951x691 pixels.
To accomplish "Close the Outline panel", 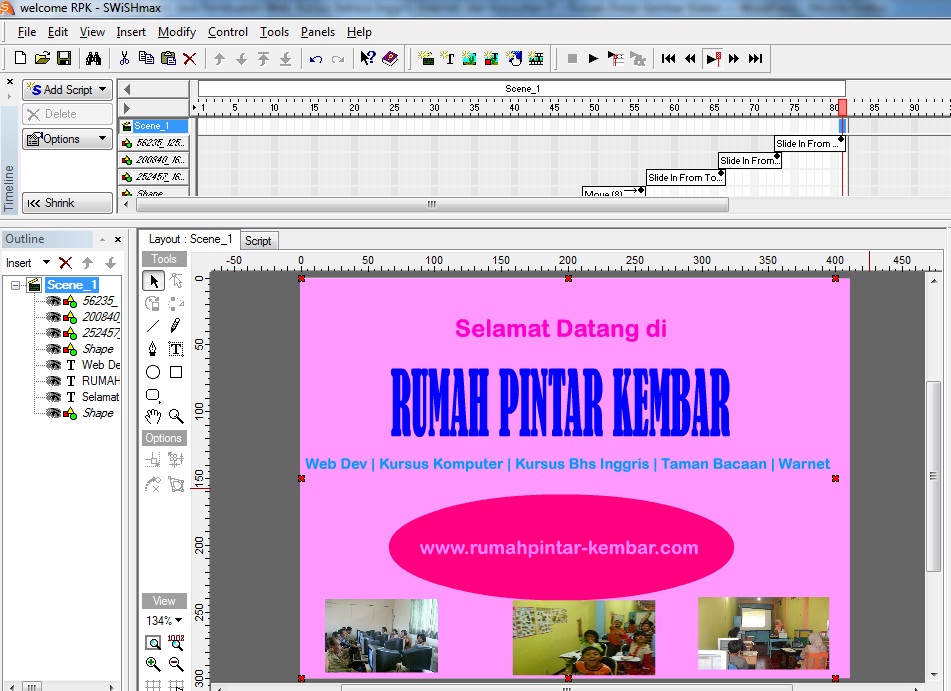I will [x=118, y=239].
